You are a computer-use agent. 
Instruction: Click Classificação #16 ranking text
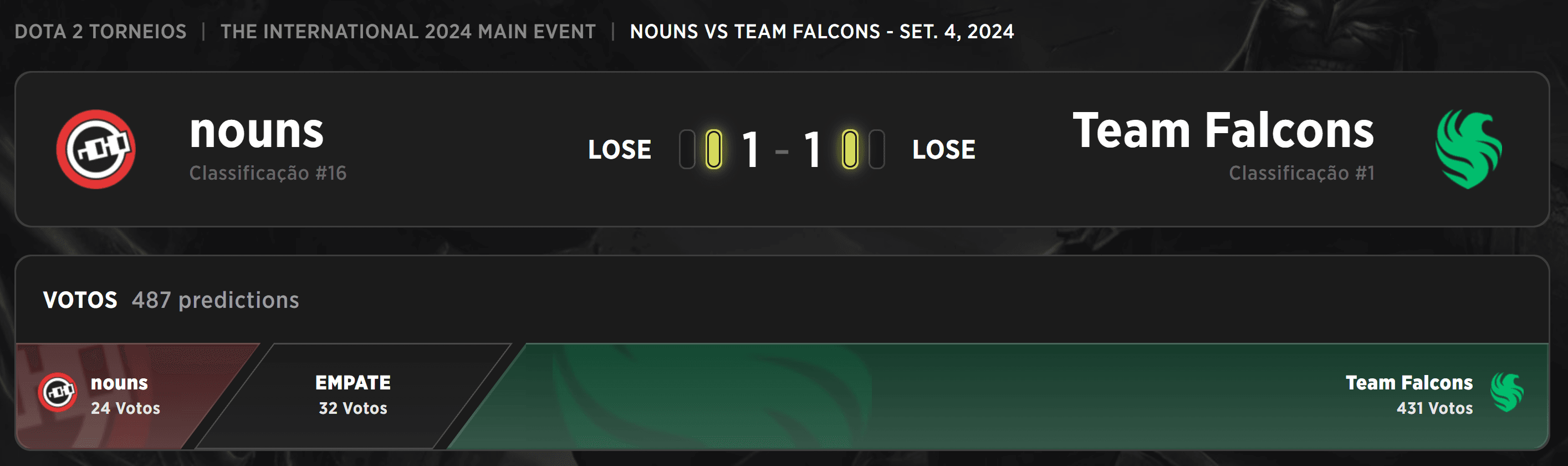(268, 174)
